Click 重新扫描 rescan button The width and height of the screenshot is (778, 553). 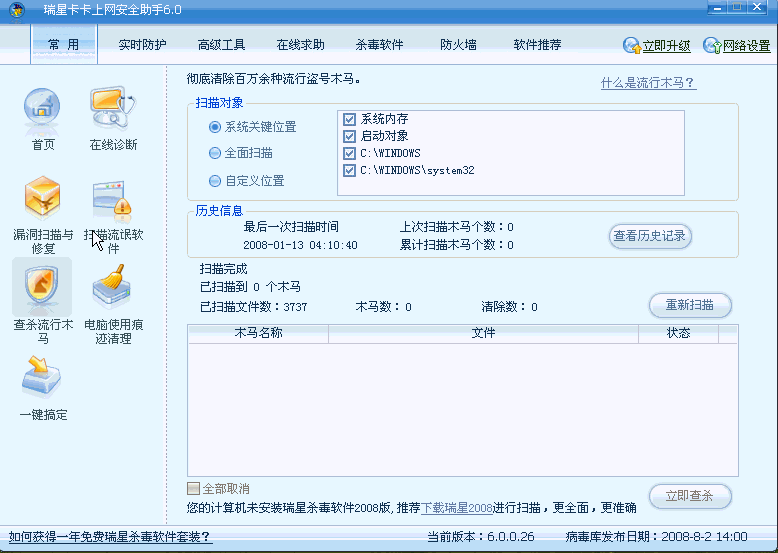click(x=690, y=305)
